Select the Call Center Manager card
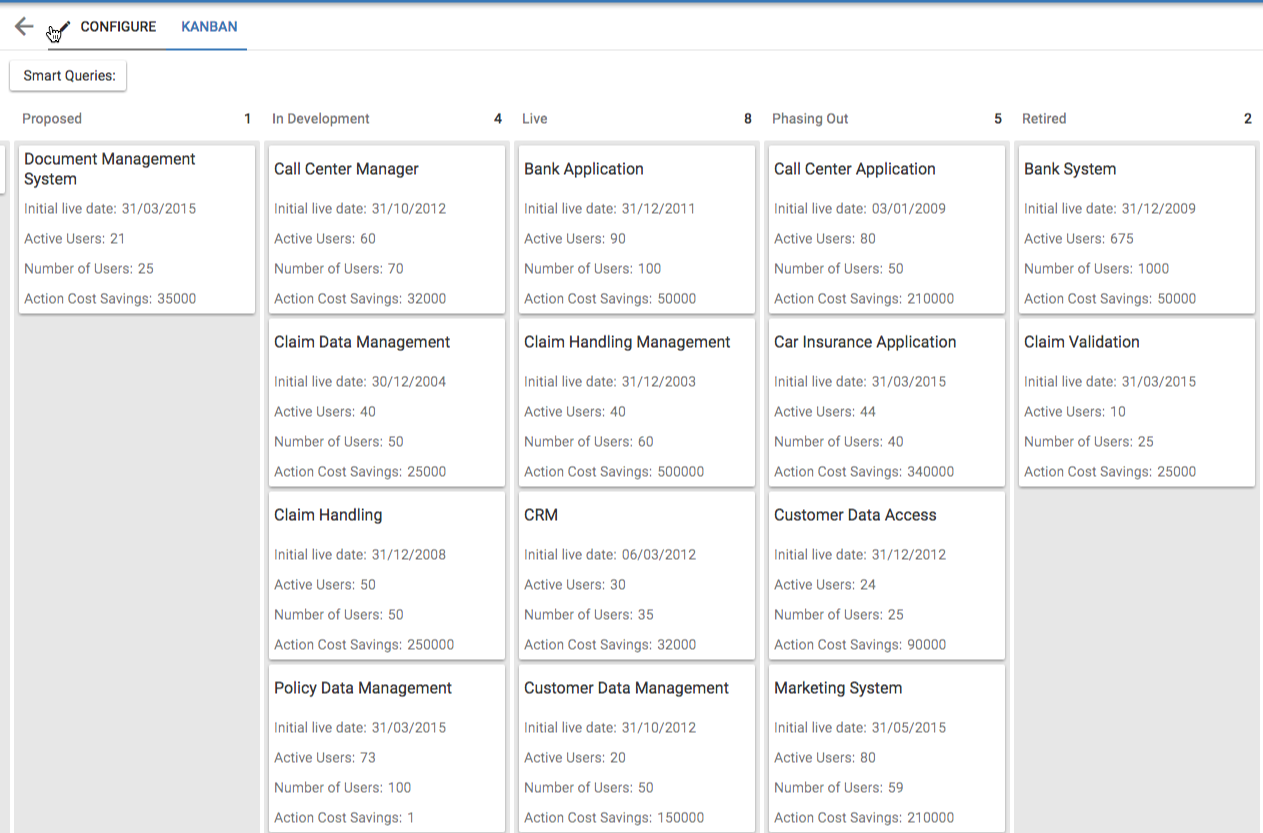The image size is (1263, 833). pos(386,229)
